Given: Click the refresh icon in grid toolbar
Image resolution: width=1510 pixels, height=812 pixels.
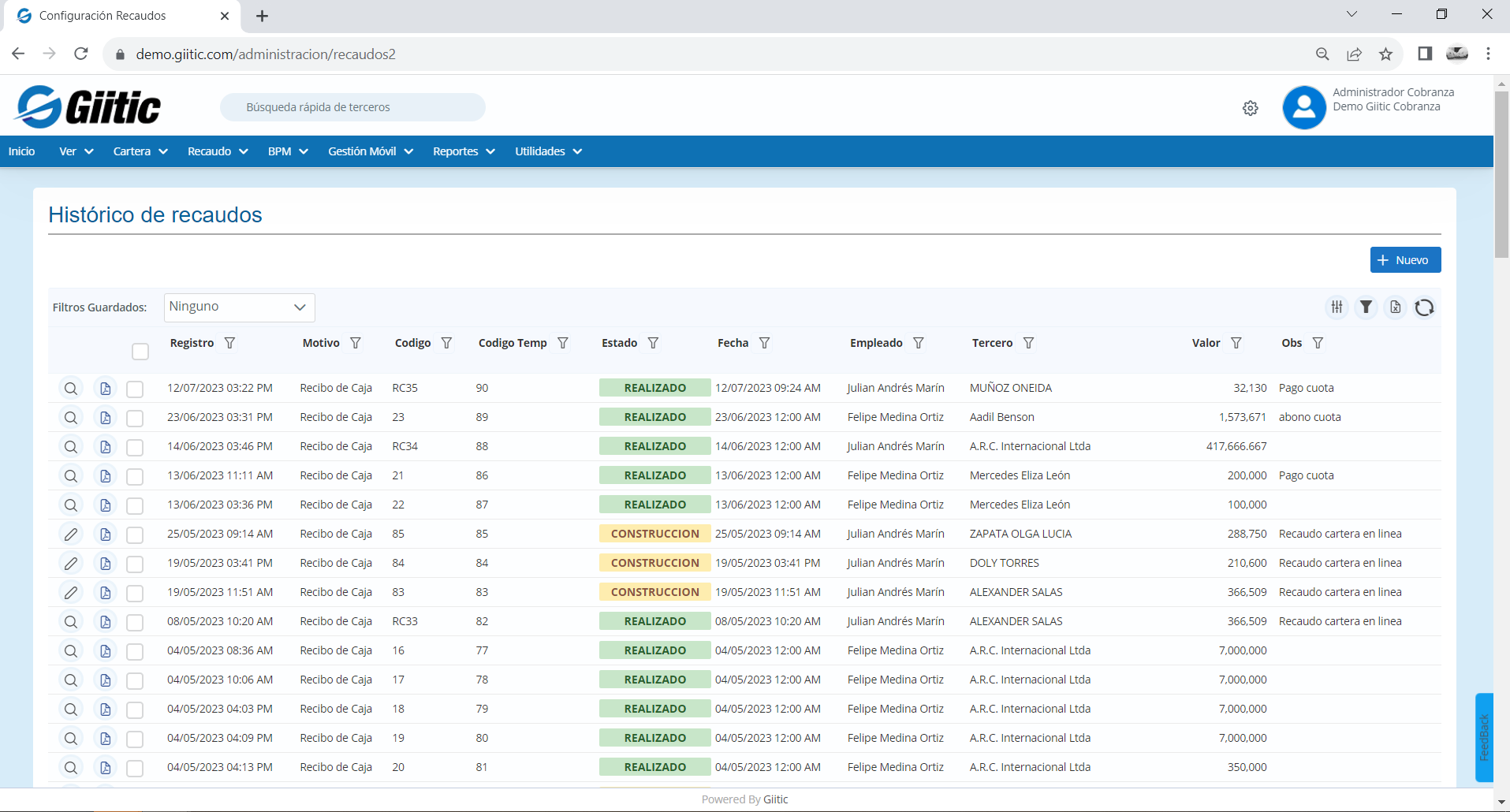Looking at the screenshot, I should coord(1424,307).
